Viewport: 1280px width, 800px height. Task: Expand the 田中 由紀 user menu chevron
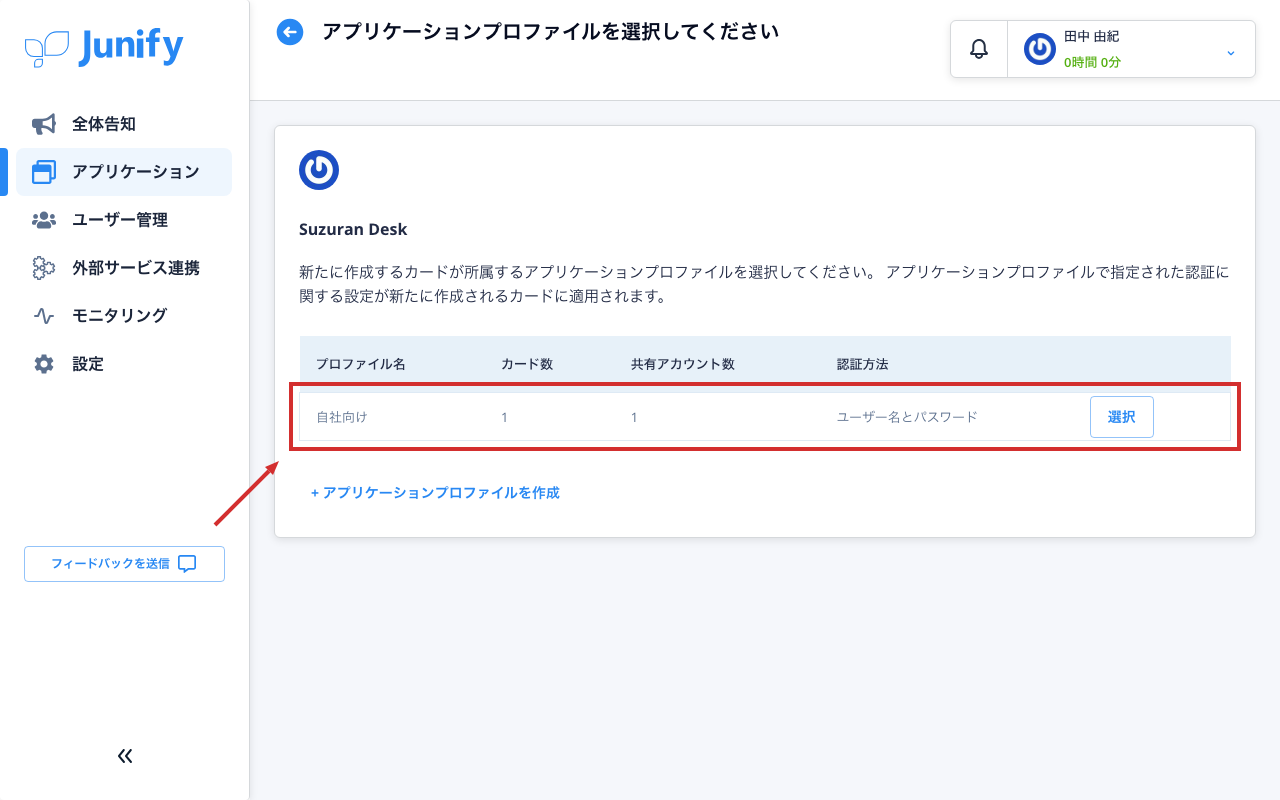[x=1231, y=52]
